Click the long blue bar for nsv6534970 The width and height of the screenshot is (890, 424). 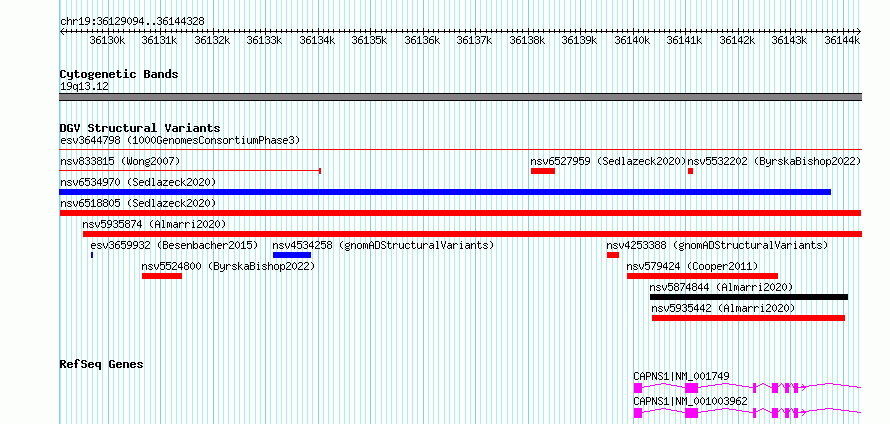click(x=445, y=192)
